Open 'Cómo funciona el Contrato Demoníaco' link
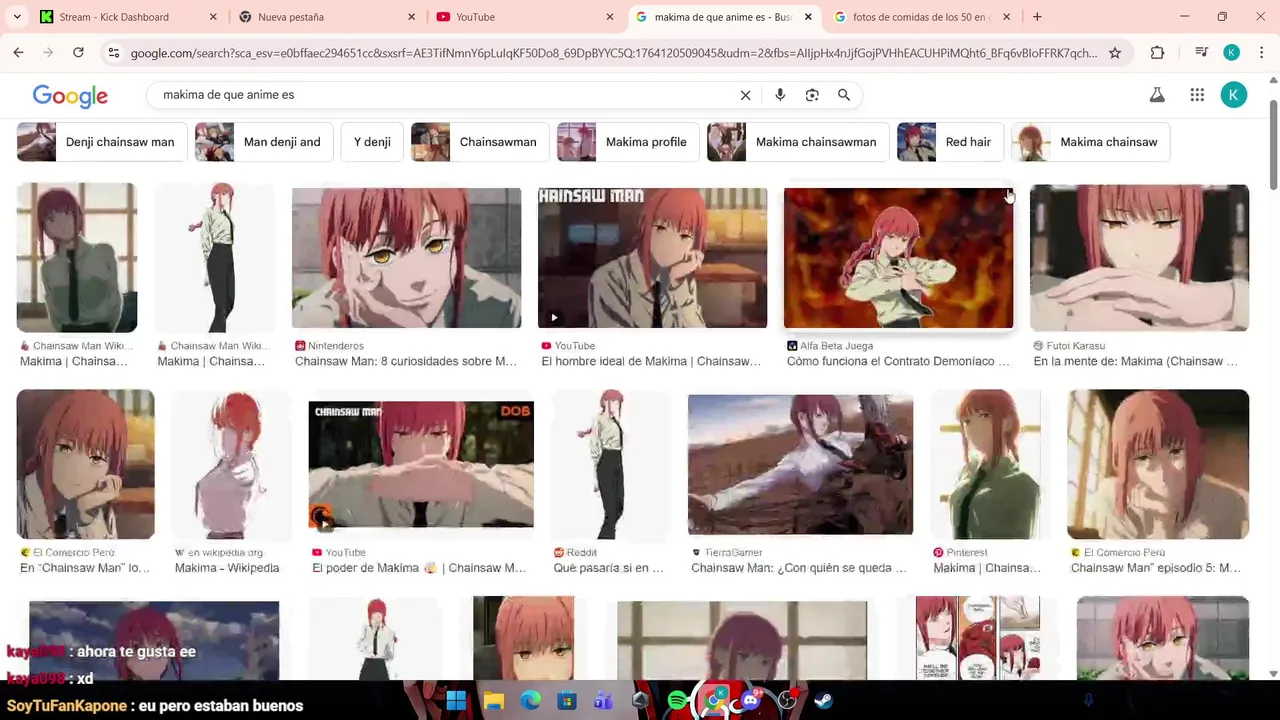Screen dimensions: 1280x720 pyautogui.click(x=898, y=361)
